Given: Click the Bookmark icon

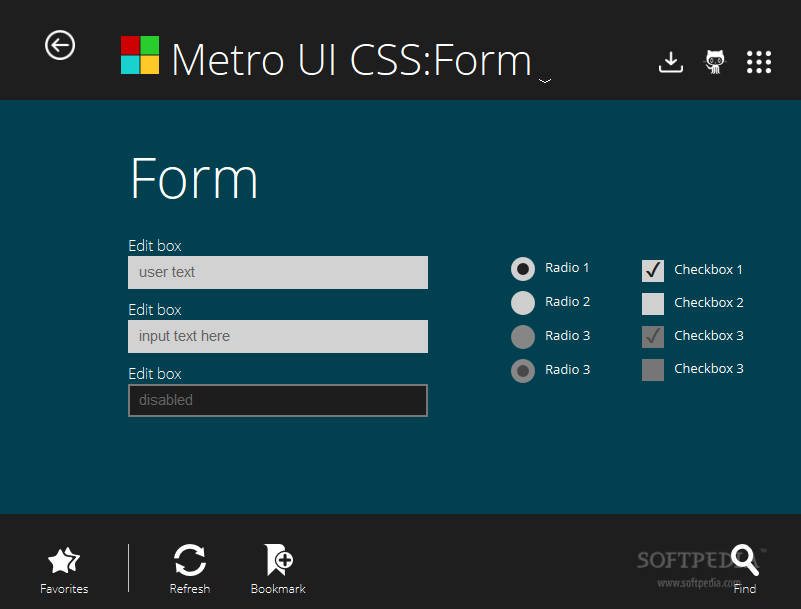Looking at the screenshot, I should (x=276, y=560).
